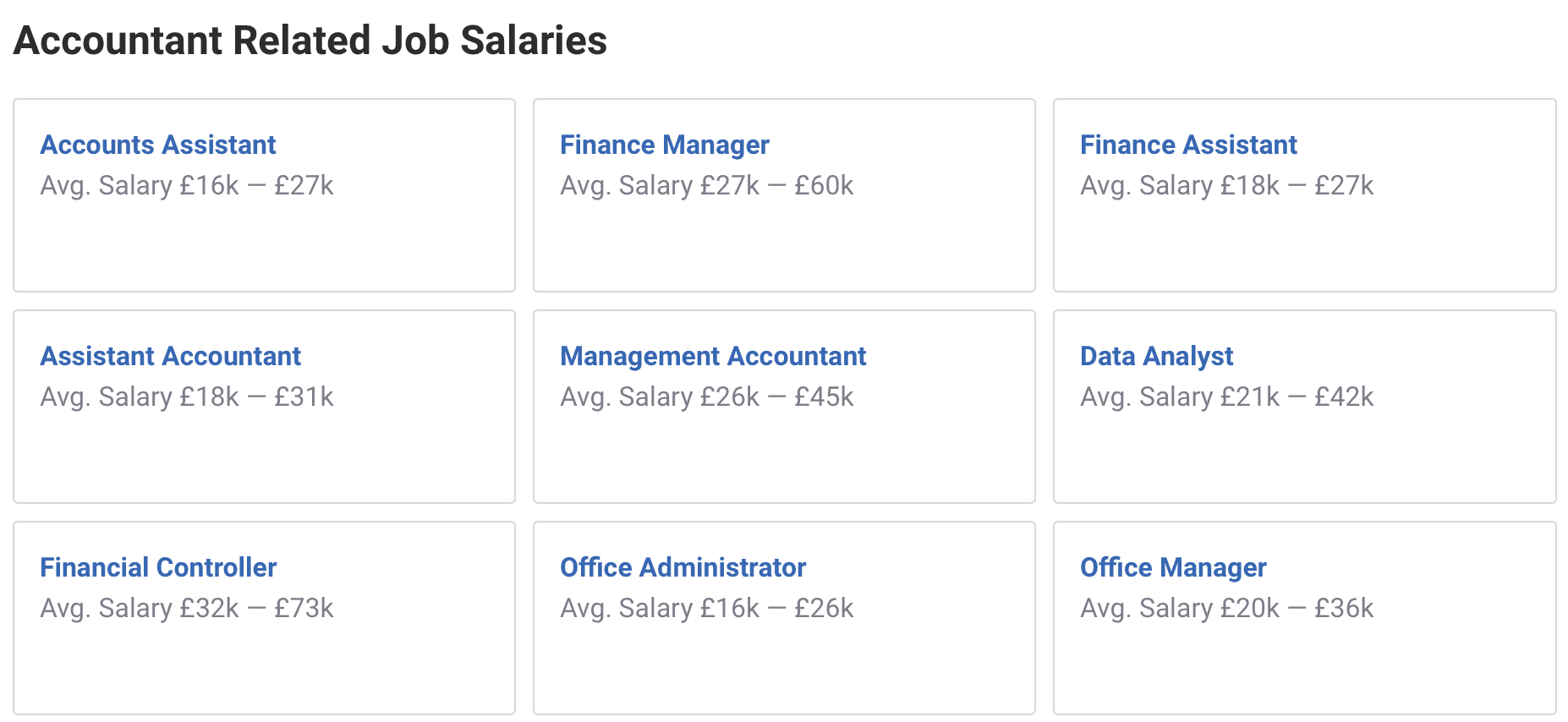This screenshot has width=1568, height=722.
Task: Open the Data Analyst job link
Action: coord(1156,356)
